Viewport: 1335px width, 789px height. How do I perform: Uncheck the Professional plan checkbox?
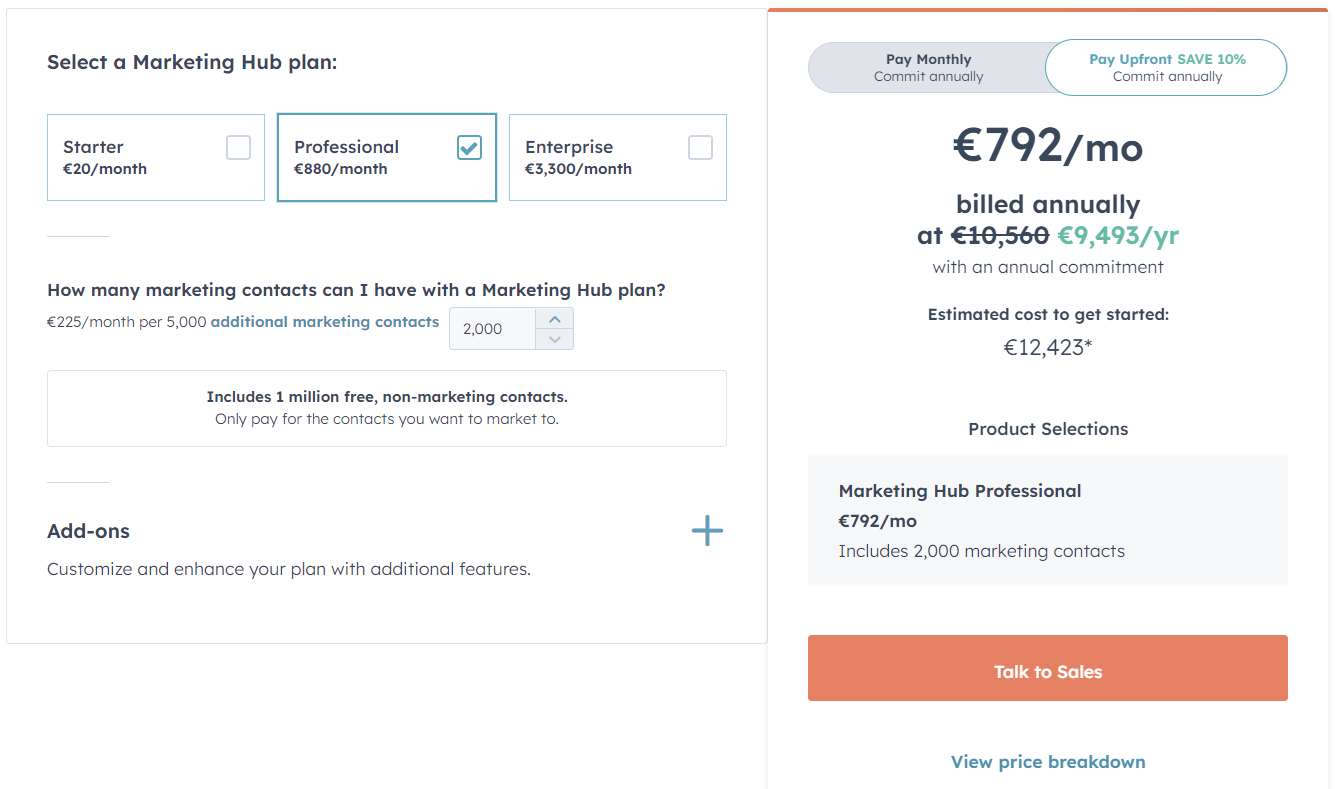click(469, 146)
